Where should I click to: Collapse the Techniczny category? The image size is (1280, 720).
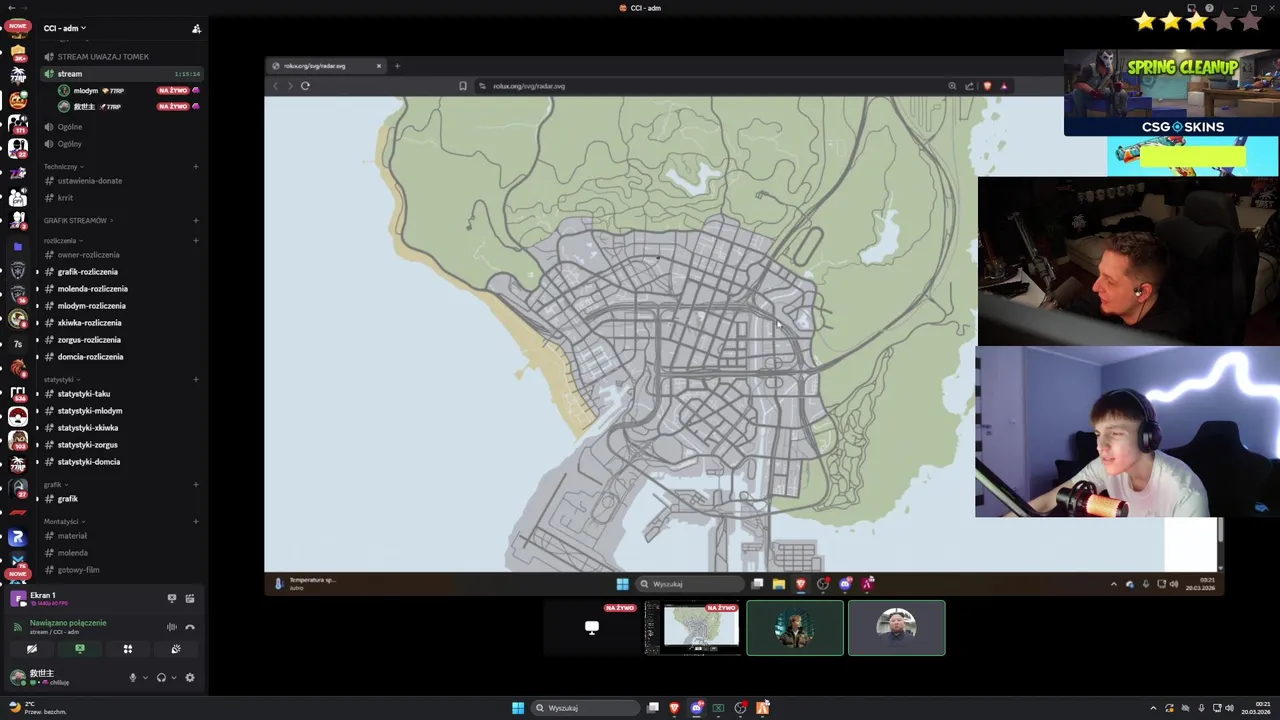pyautogui.click(x=63, y=167)
